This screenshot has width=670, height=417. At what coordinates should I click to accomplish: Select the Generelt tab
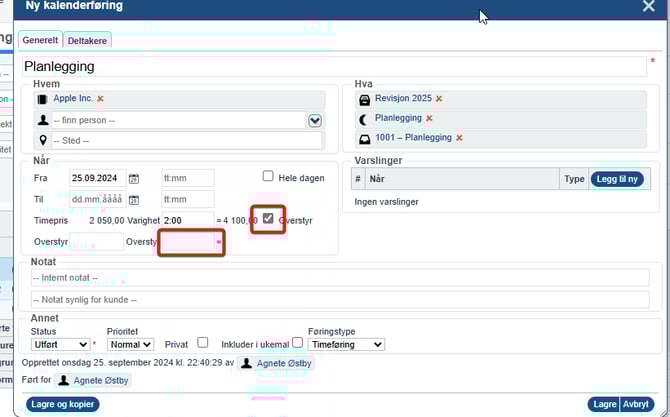[x=40, y=40]
